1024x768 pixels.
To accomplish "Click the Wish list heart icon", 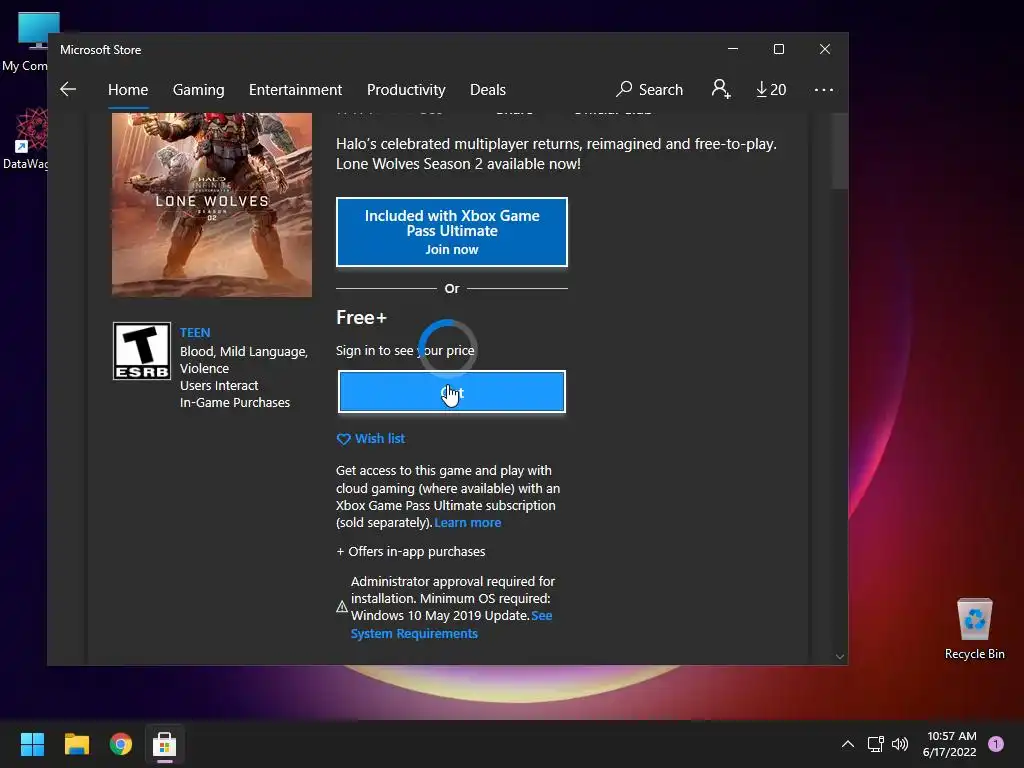I will [344, 440].
